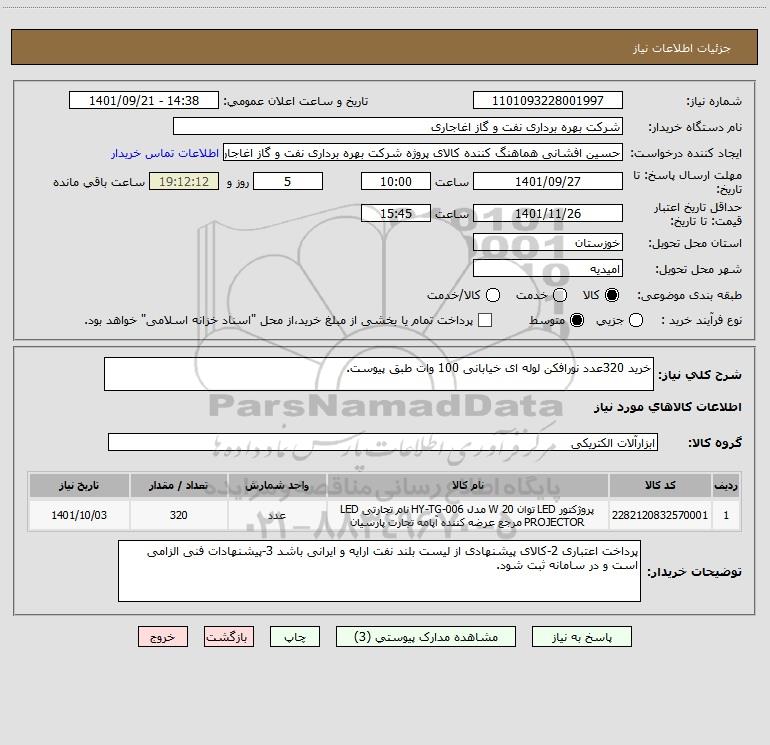
Task: Click the response deadline date 1401/09/27
Action: click(x=548, y=182)
